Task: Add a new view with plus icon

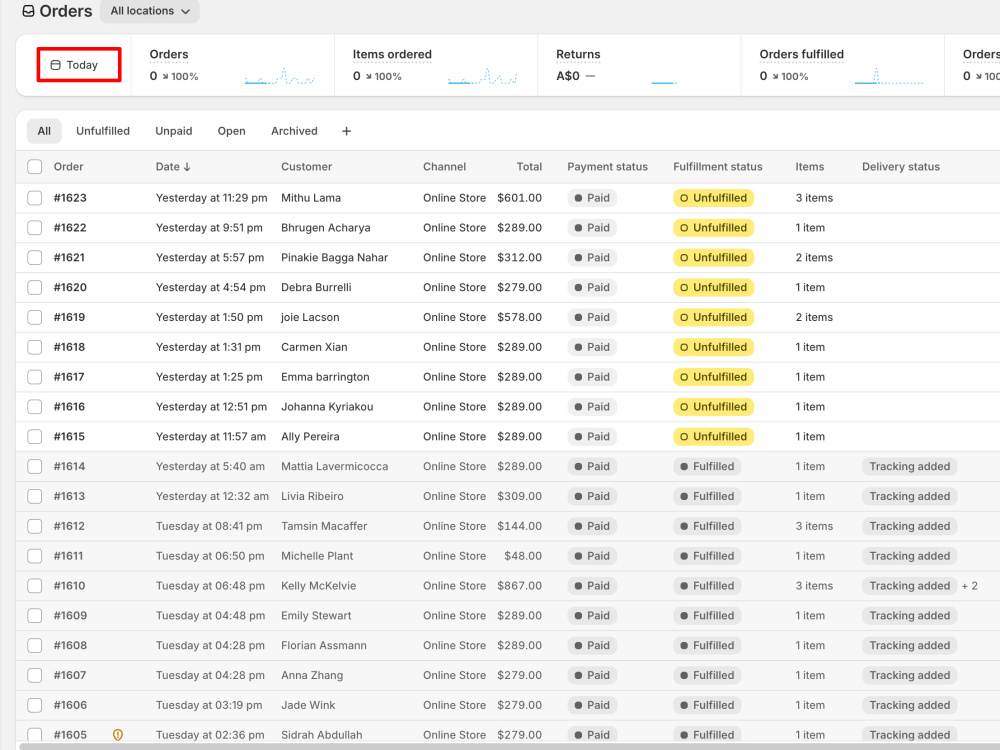Action: [346, 131]
